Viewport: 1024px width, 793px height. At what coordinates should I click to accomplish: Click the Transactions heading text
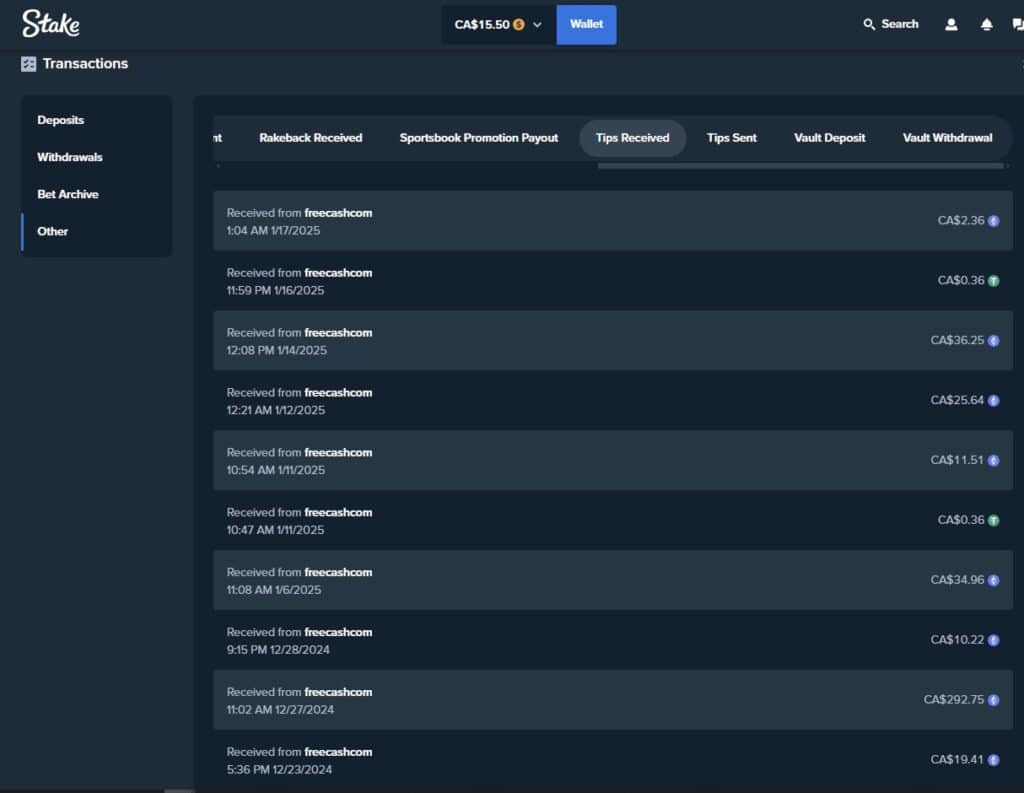85,64
